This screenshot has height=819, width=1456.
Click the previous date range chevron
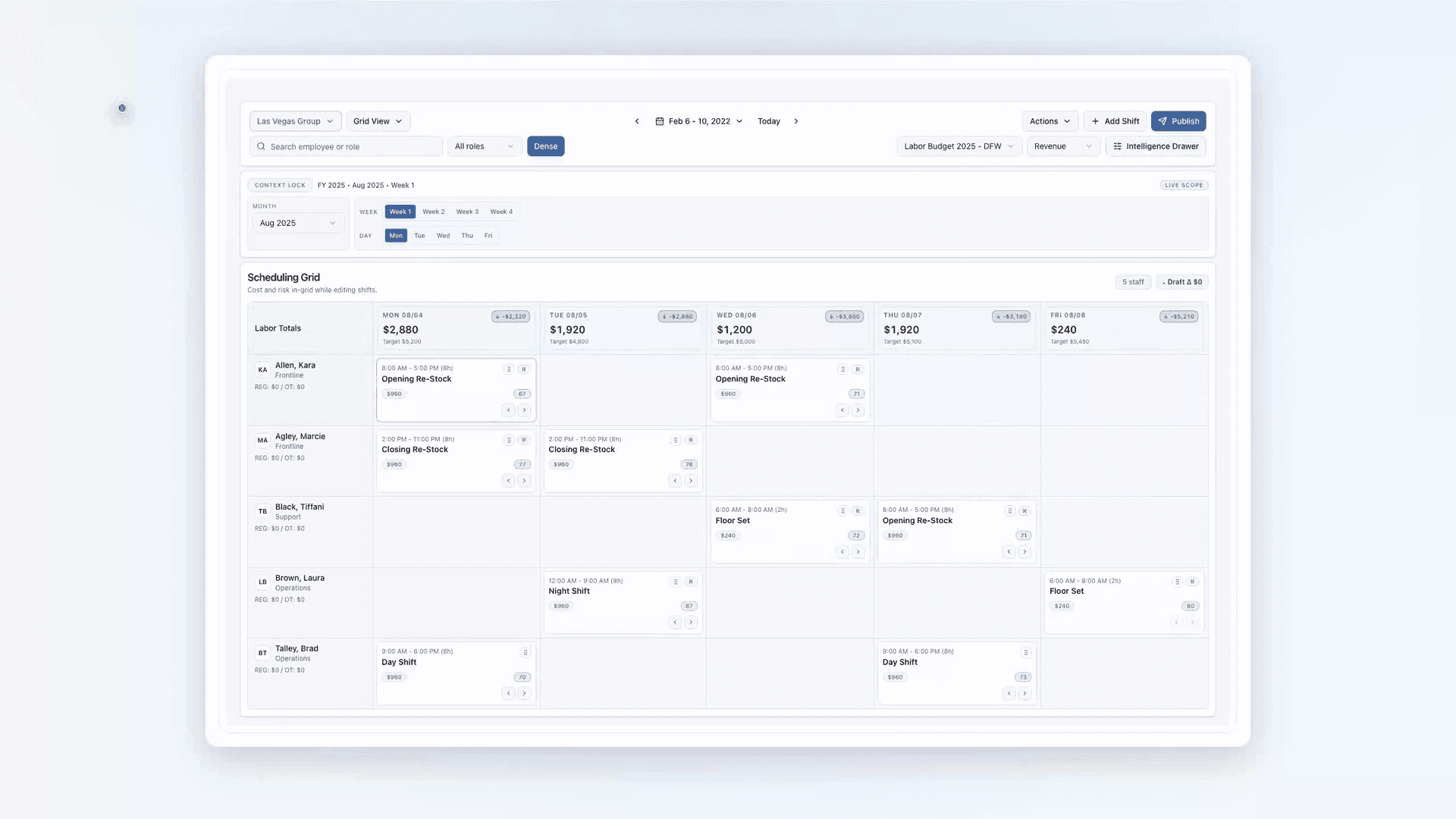[x=637, y=121]
